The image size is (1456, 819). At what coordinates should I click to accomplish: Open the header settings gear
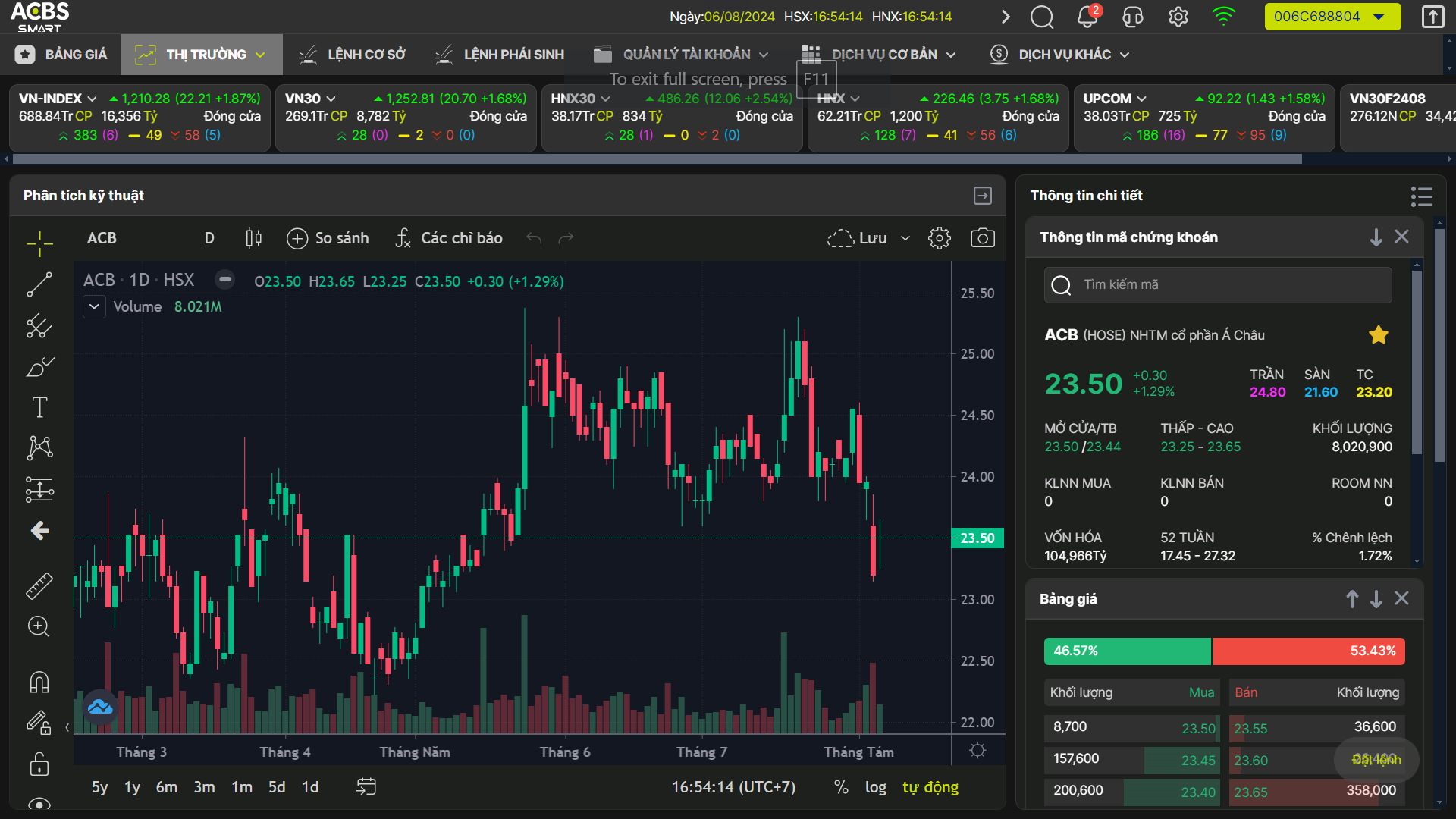(x=1178, y=17)
